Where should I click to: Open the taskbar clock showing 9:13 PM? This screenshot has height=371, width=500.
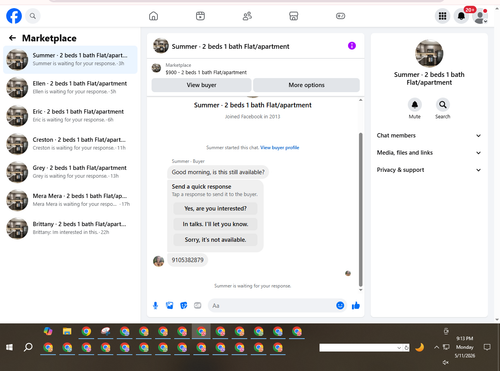point(465,347)
